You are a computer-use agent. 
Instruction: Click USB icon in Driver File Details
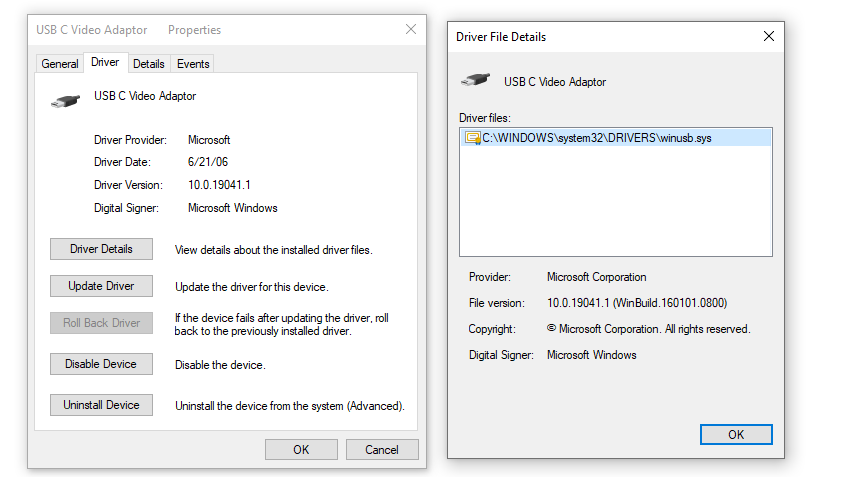coord(475,81)
